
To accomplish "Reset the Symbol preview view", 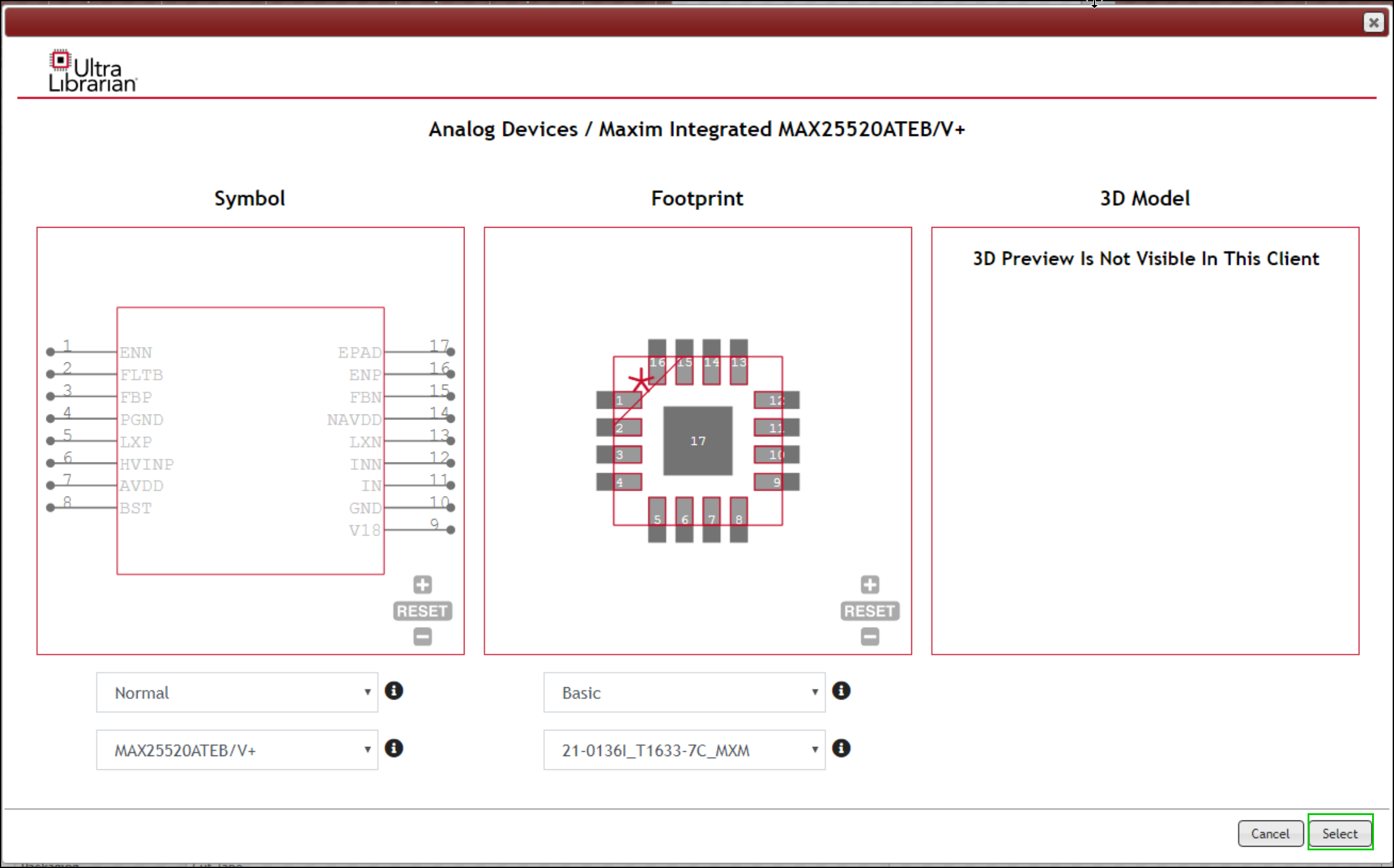I will 422,611.
